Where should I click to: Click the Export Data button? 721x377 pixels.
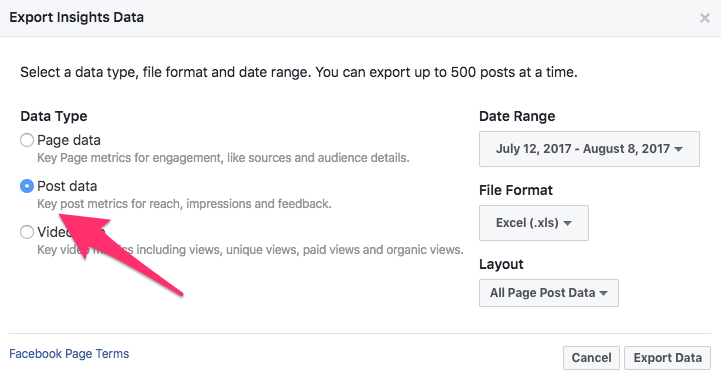[667, 358]
